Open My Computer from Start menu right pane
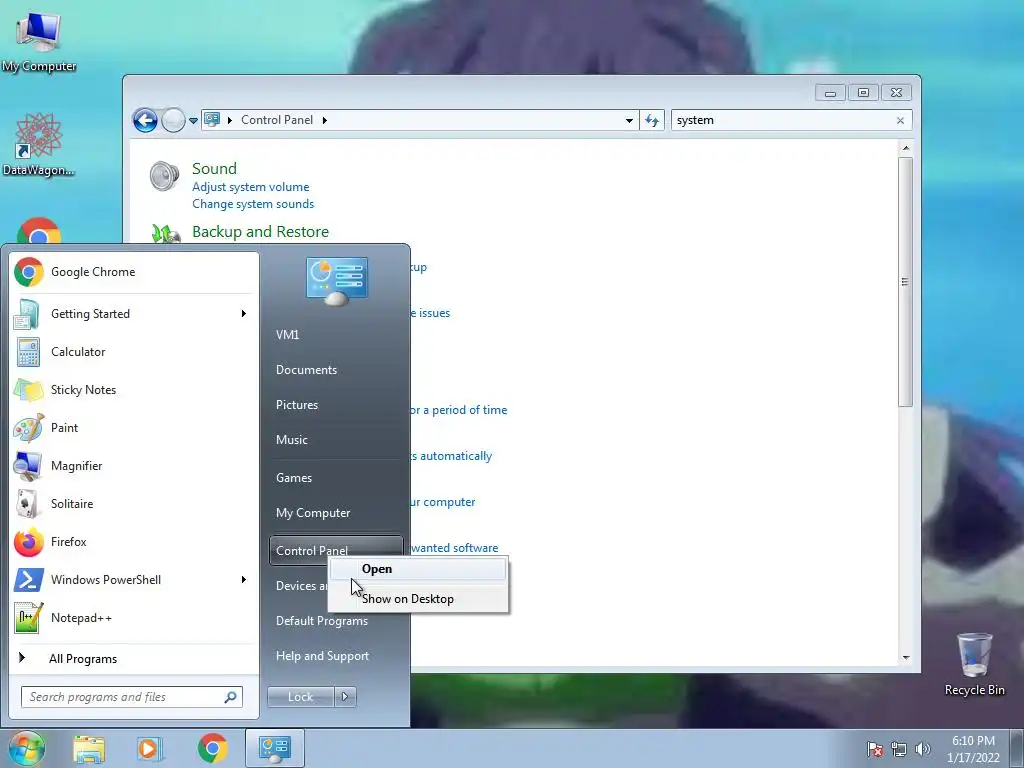Screen dimensions: 1024x768 tap(336, 513)
